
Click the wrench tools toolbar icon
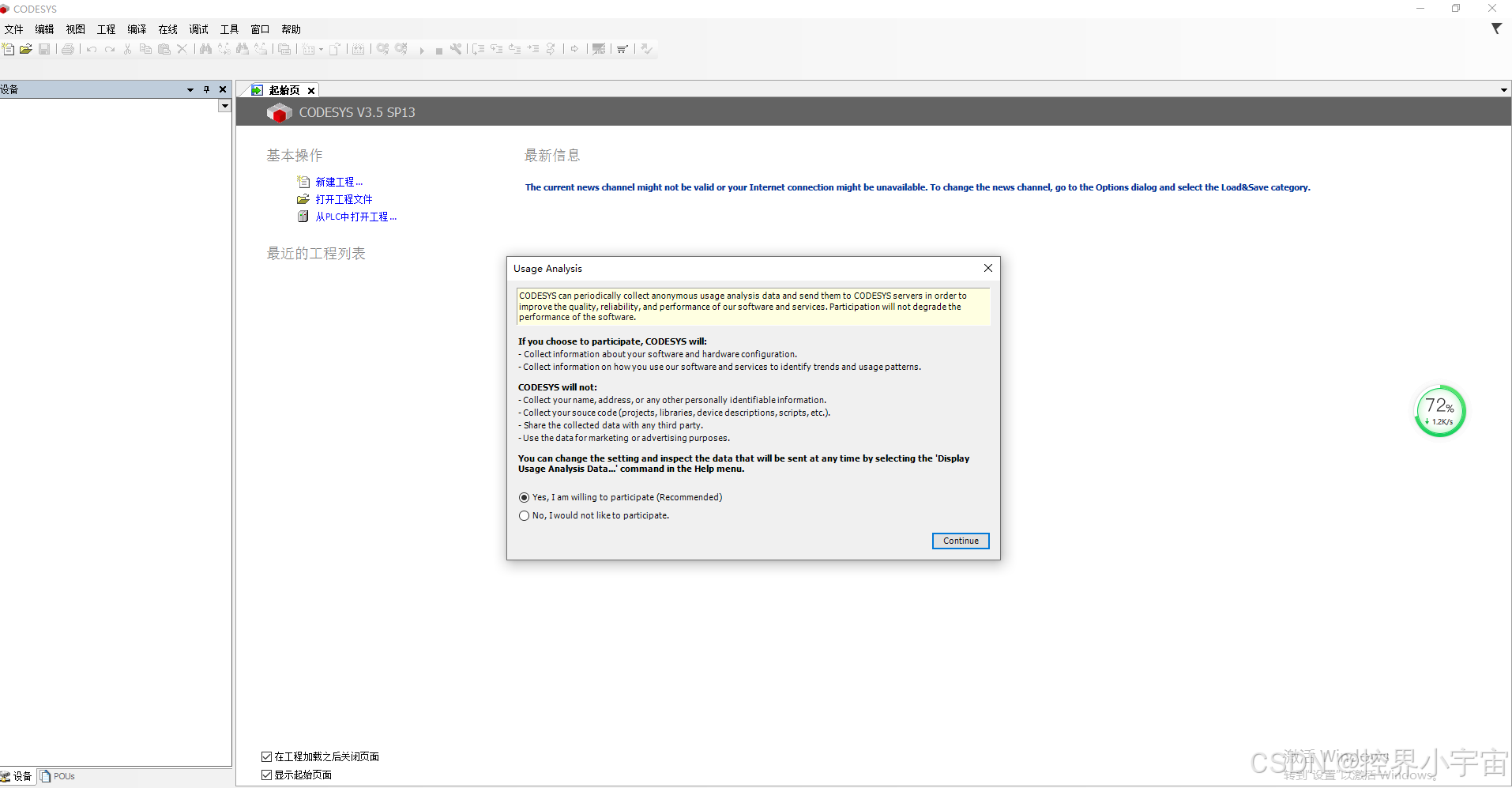[456, 49]
